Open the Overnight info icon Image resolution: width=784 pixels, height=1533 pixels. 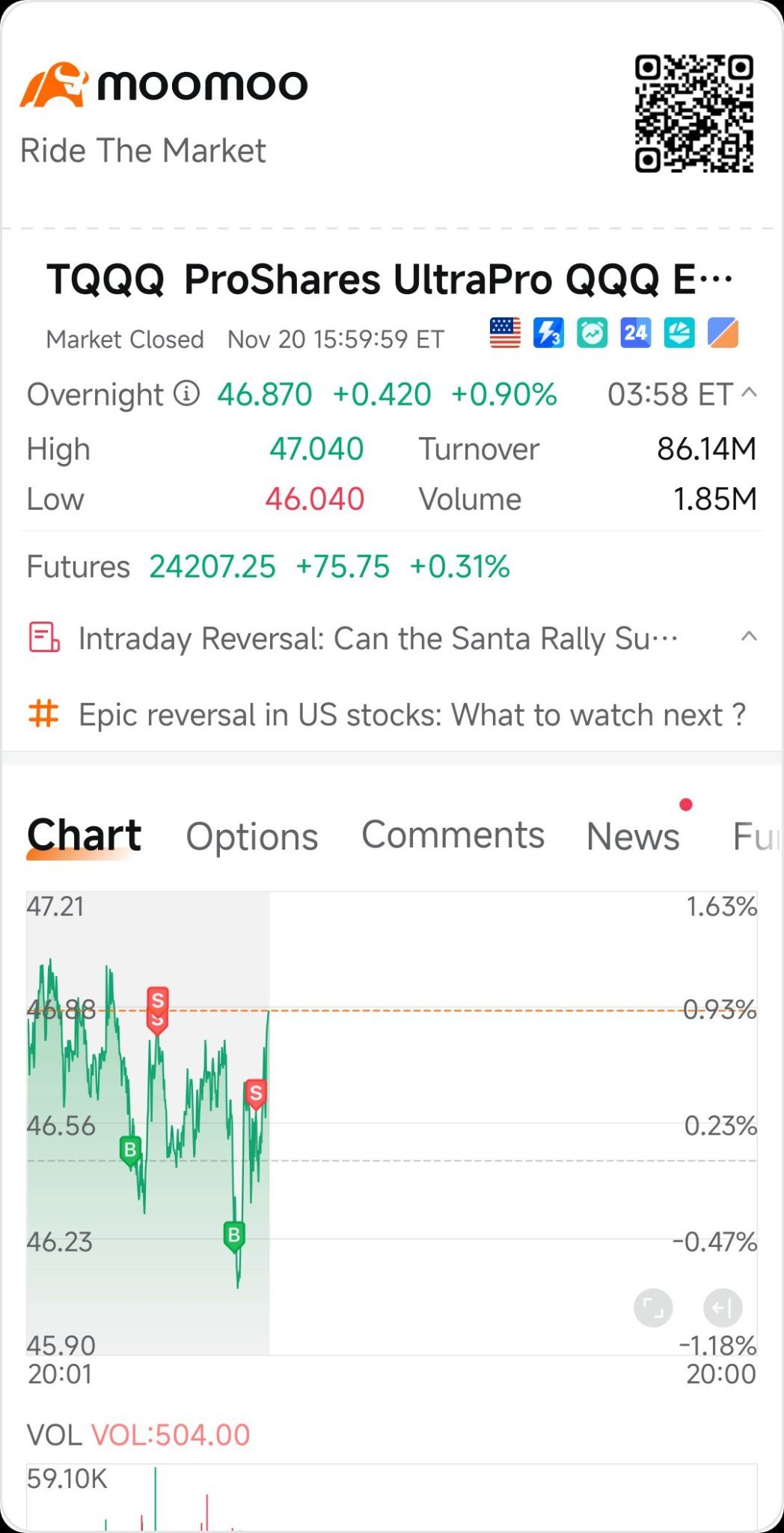tap(187, 393)
